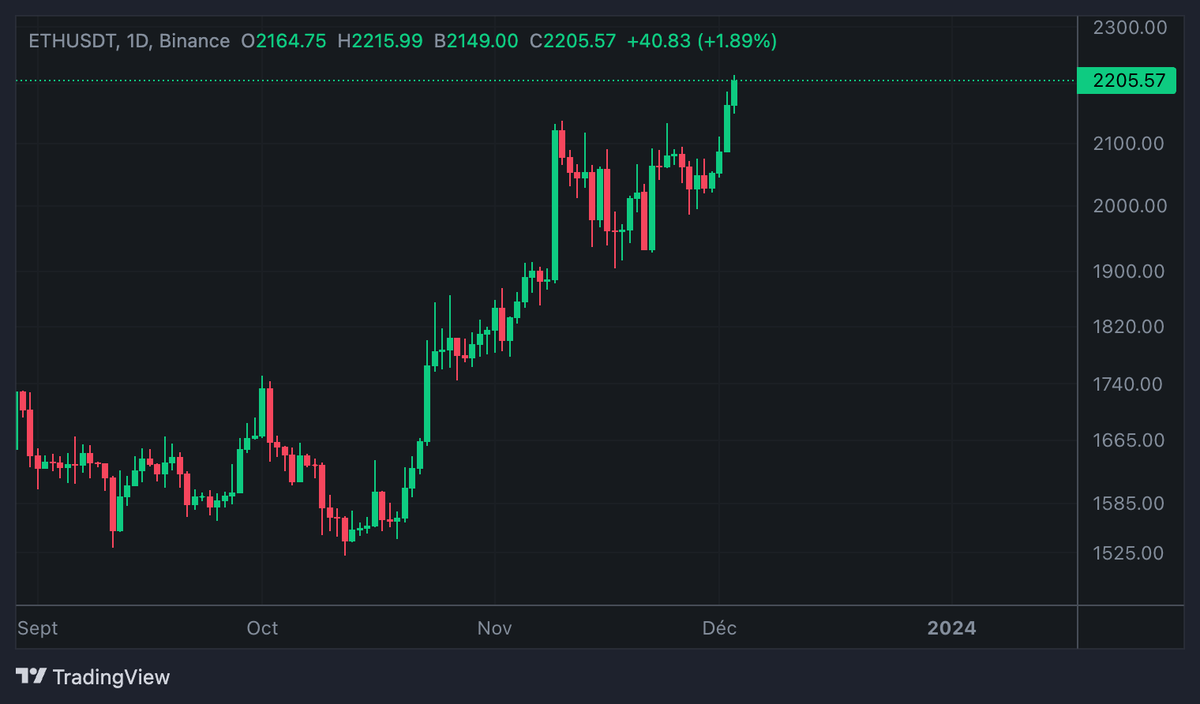
Task: Open the TradingView wordmark link
Action: pos(111,677)
